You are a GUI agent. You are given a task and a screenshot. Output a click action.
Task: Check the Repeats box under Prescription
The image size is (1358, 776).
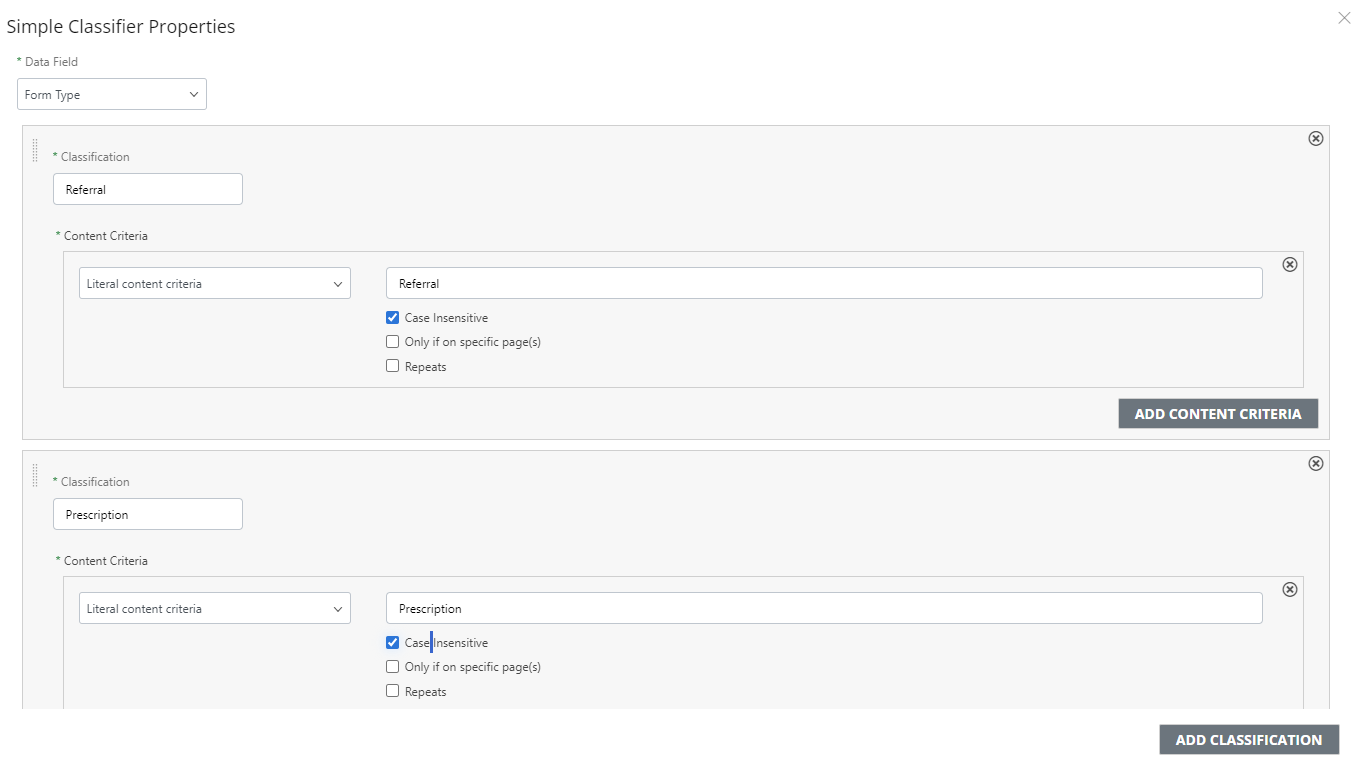tap(393, 691)
